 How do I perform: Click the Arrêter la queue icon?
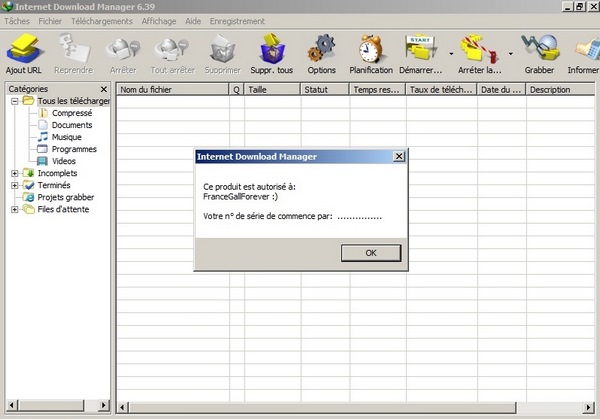[479, 49]
